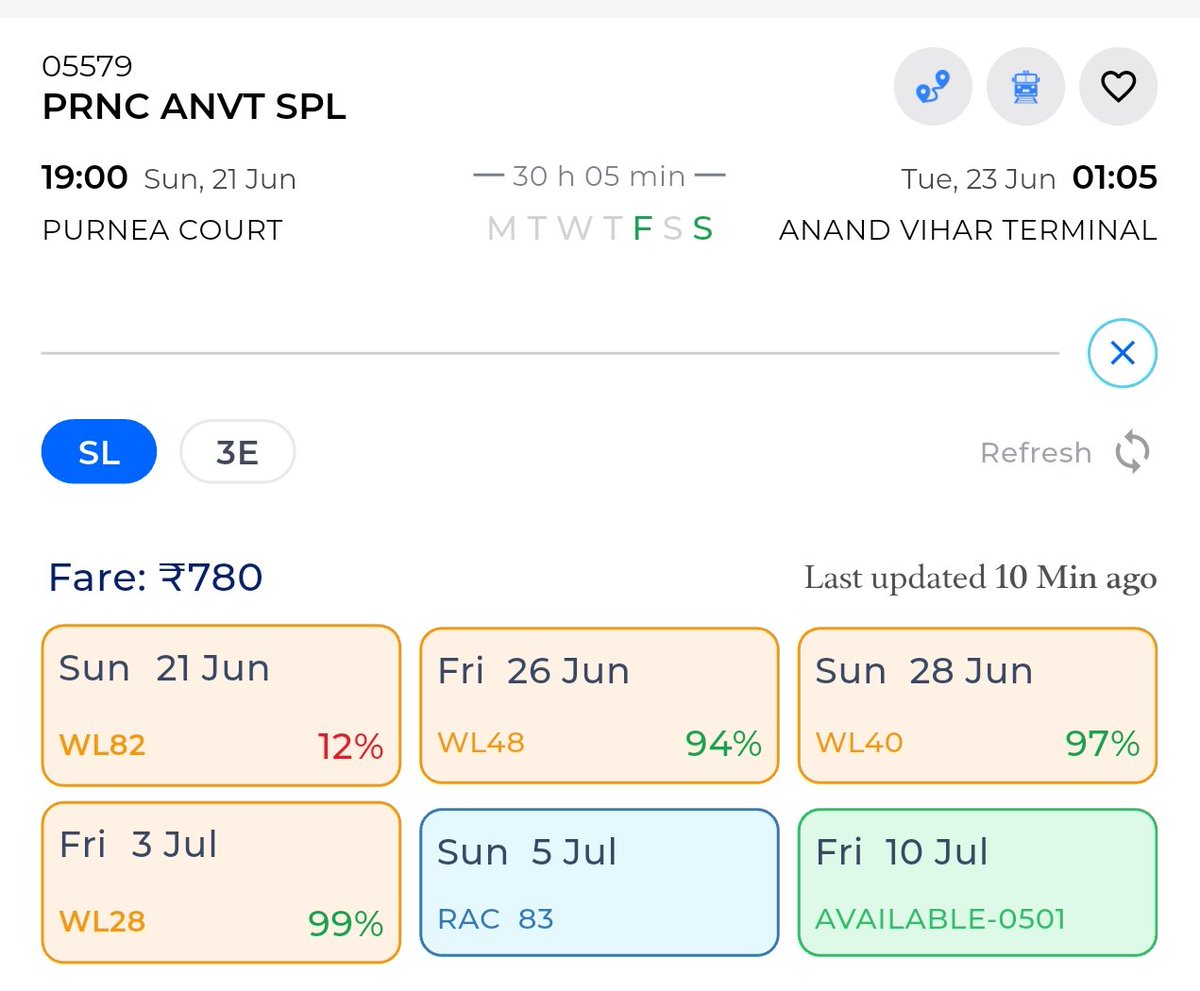
Task: Click the departure time 19:00
Action: point(85,178)
